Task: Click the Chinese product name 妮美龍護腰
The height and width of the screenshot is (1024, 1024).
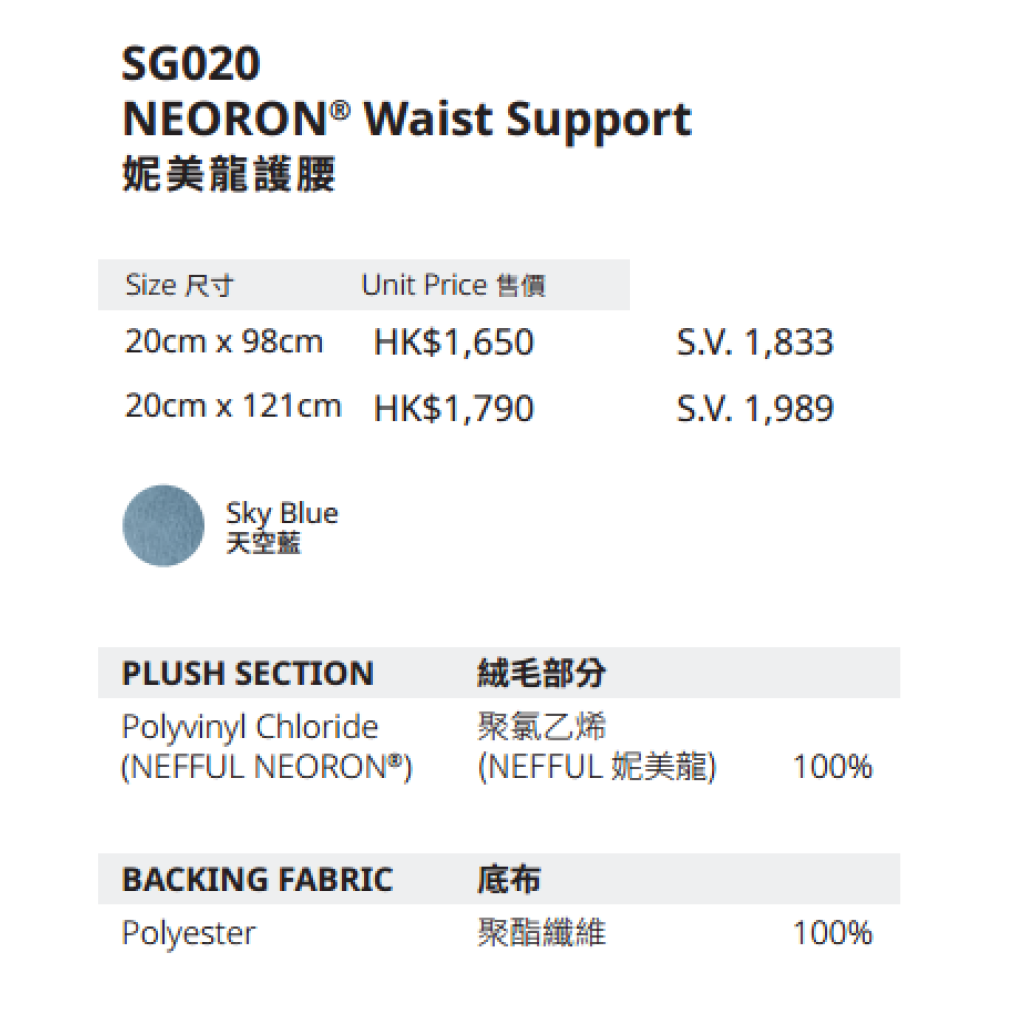Action: [229, 174]
